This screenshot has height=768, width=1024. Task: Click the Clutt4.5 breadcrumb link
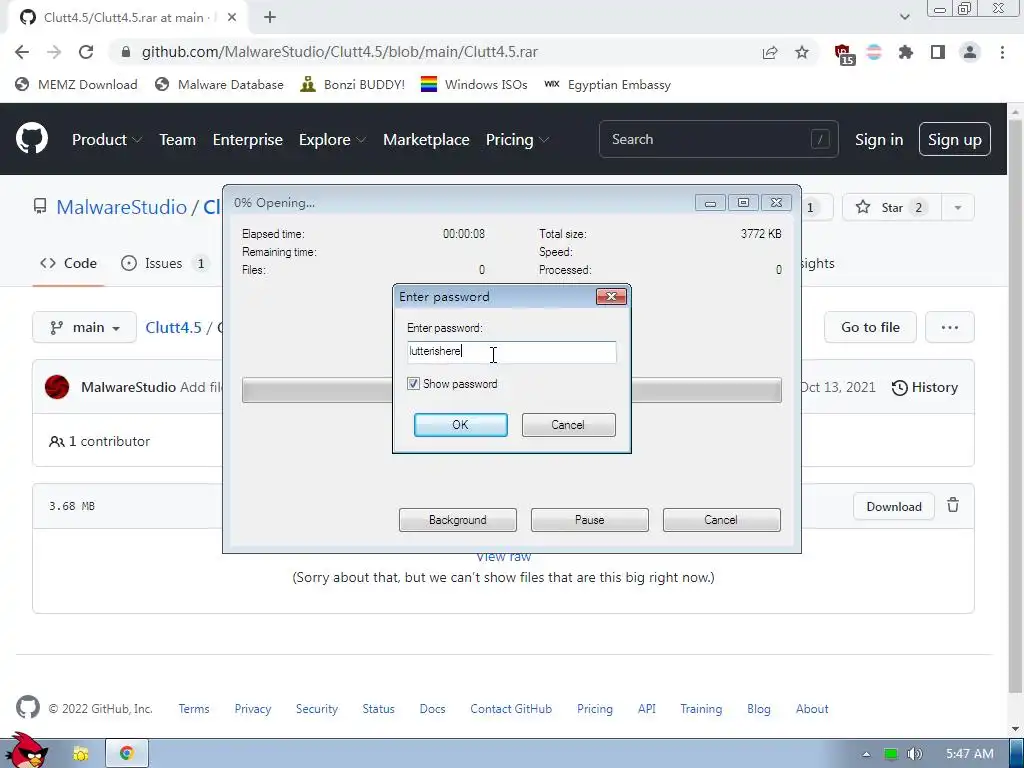coord(173,327)
